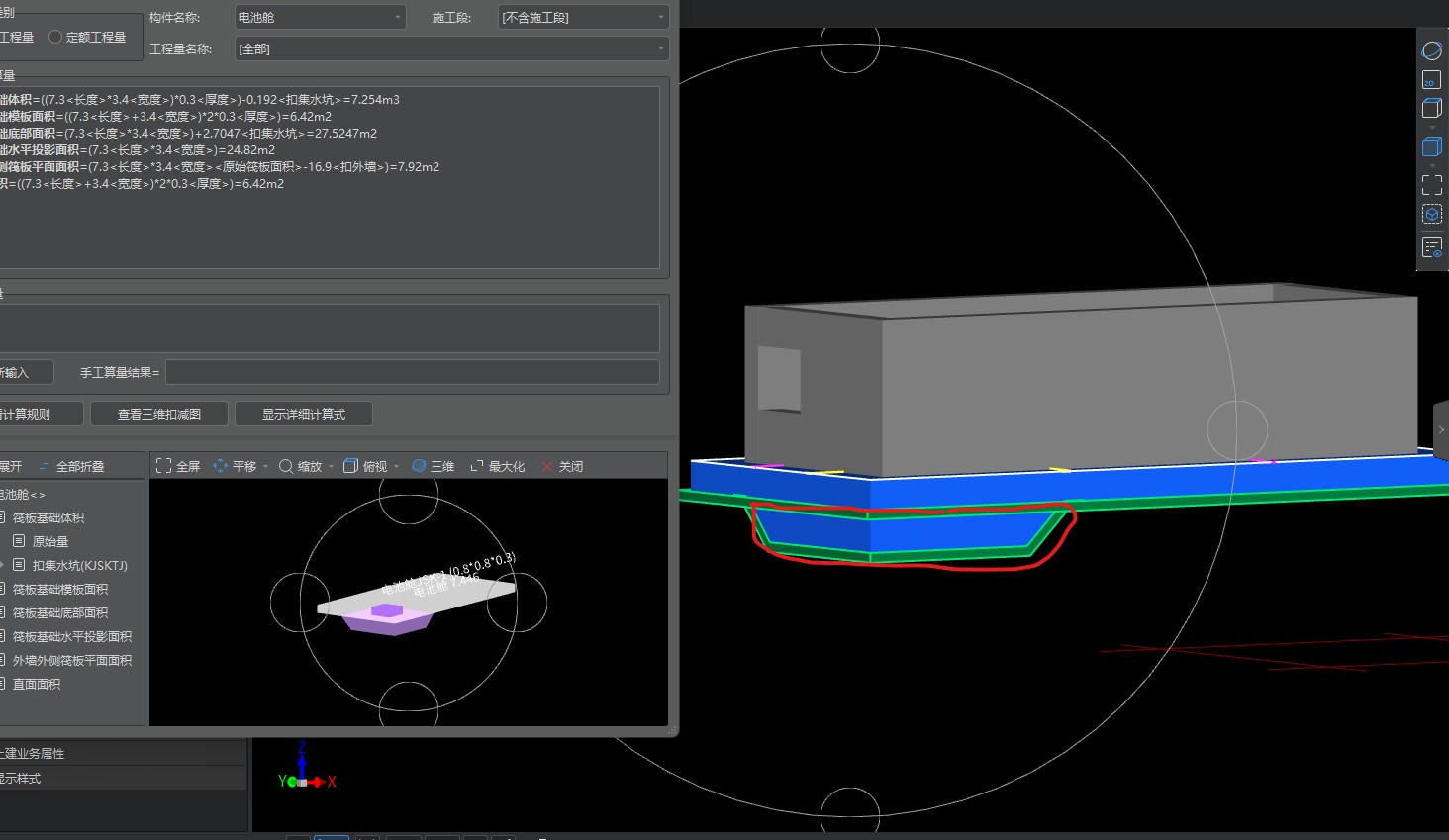Switch preview to 三维 3D mode
1449x840 pixels.
tap(433, 466)
